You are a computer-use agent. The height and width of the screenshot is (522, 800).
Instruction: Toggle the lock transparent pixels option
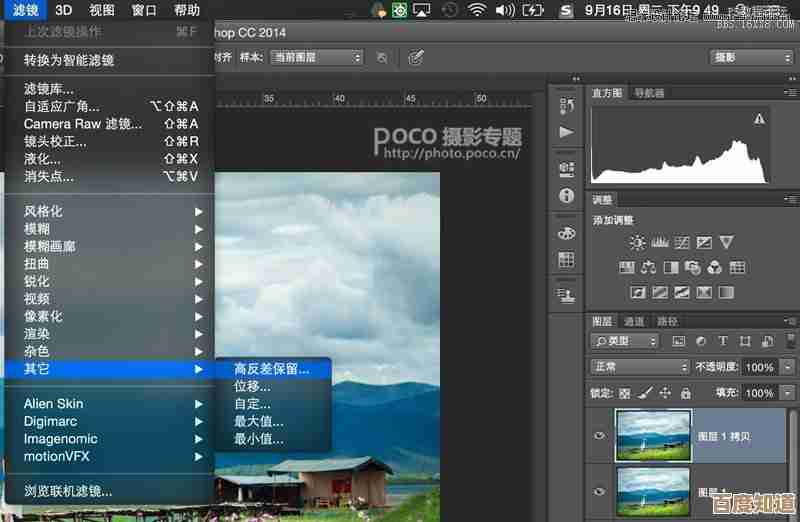pos(625,393)
